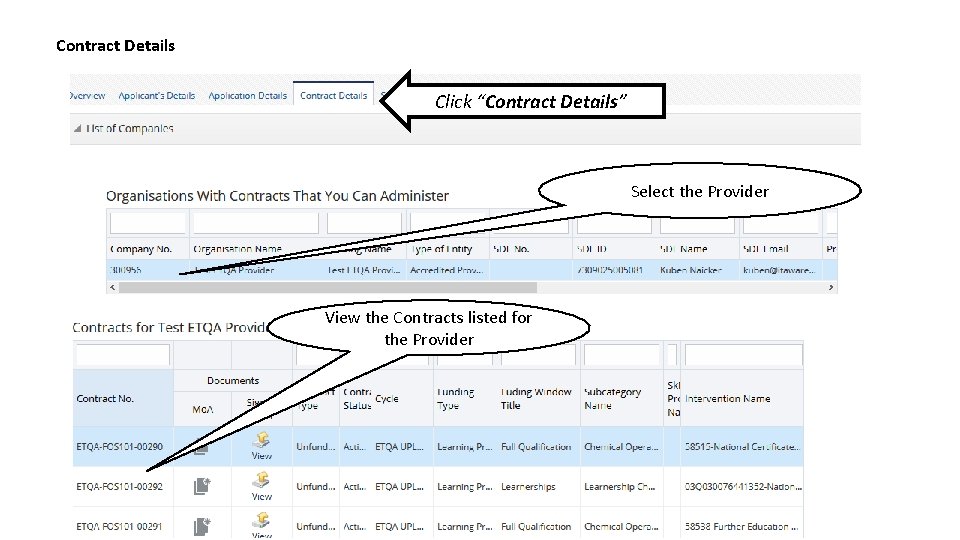Focus the Subcategory Name filter field
This screenshot has height=540, width=960.
(621, 355)
